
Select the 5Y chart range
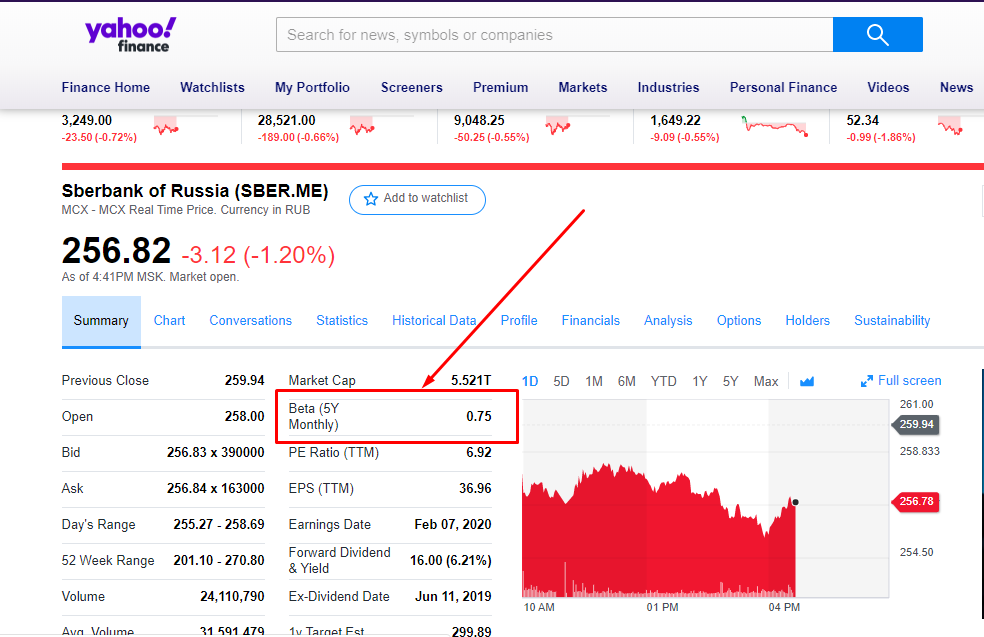(730, 382)
